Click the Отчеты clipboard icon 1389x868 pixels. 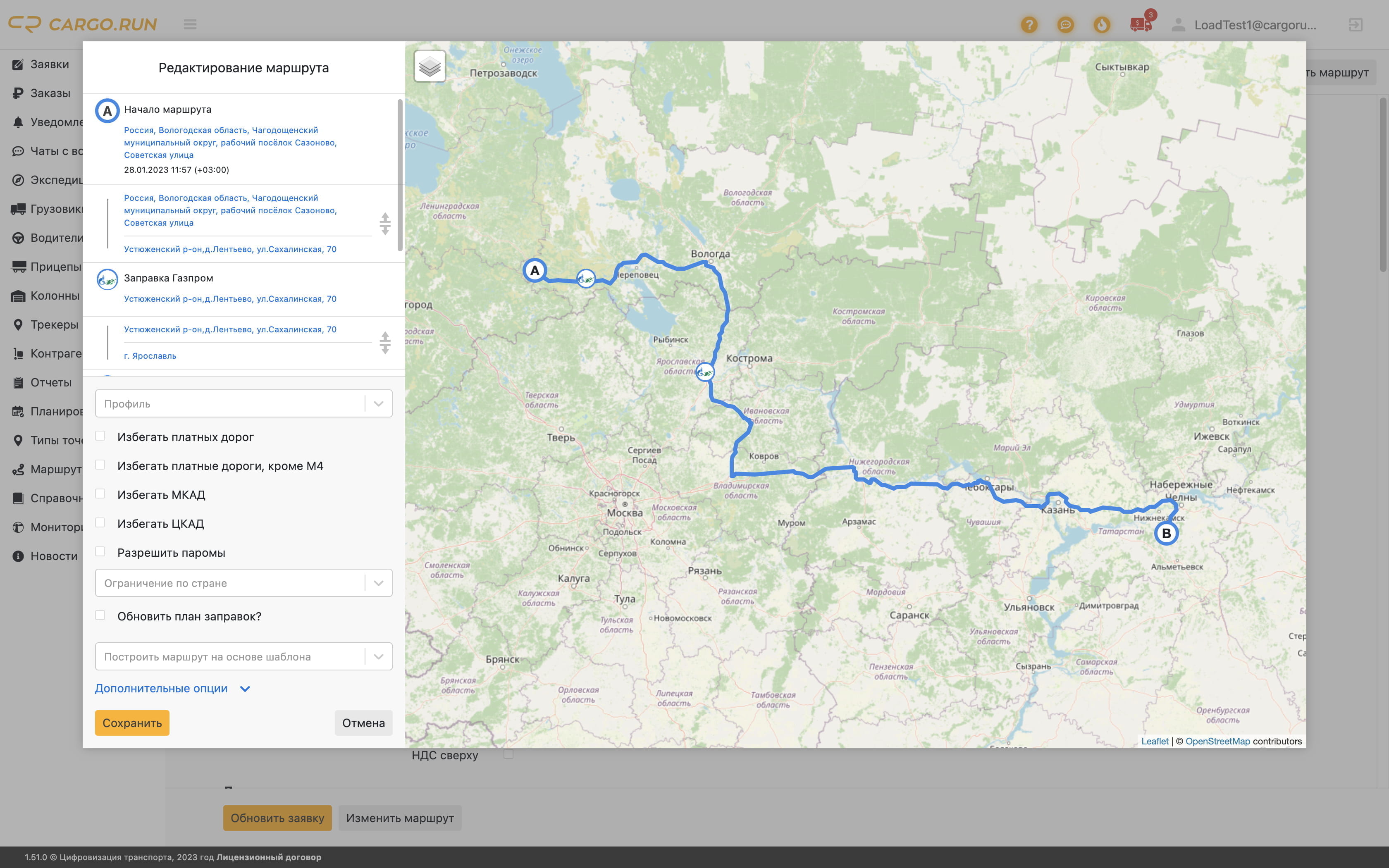[18, 382]
